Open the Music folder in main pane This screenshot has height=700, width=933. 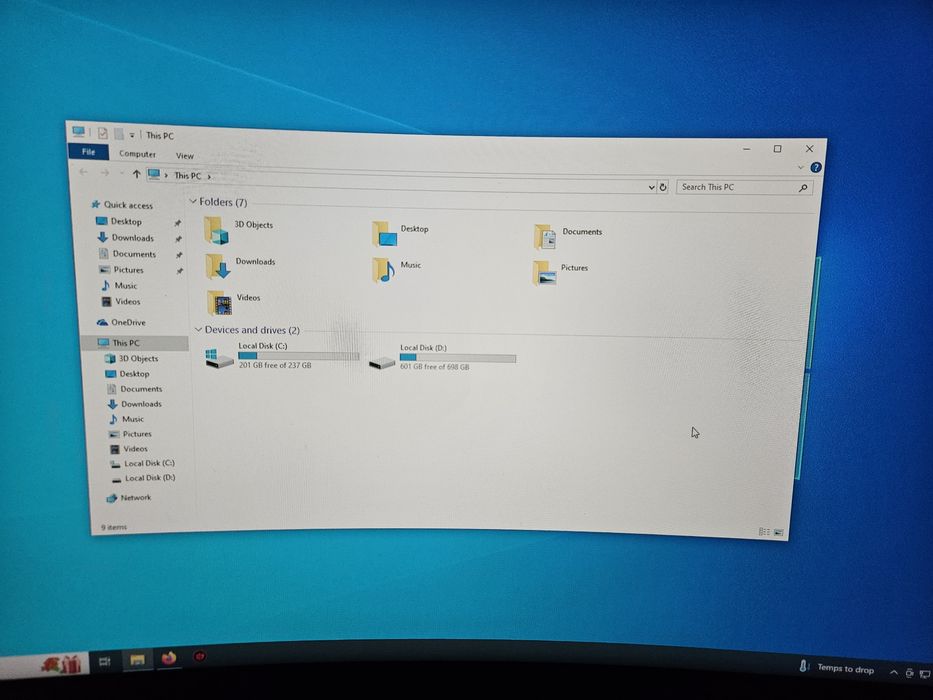pyautogui.click(x=384, y=270)
